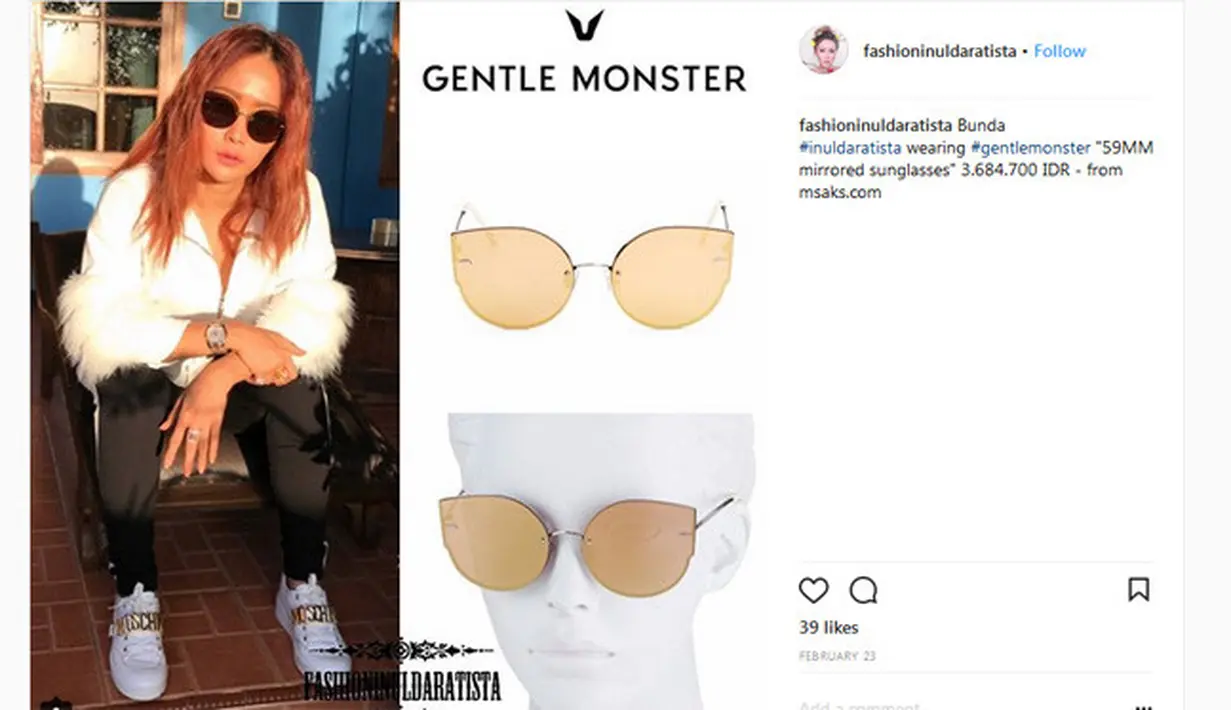This screenshot has width=1231, height=710.
Task: Click the FASHIONINULDARATISTA watermark
Action: coord(402,685)
